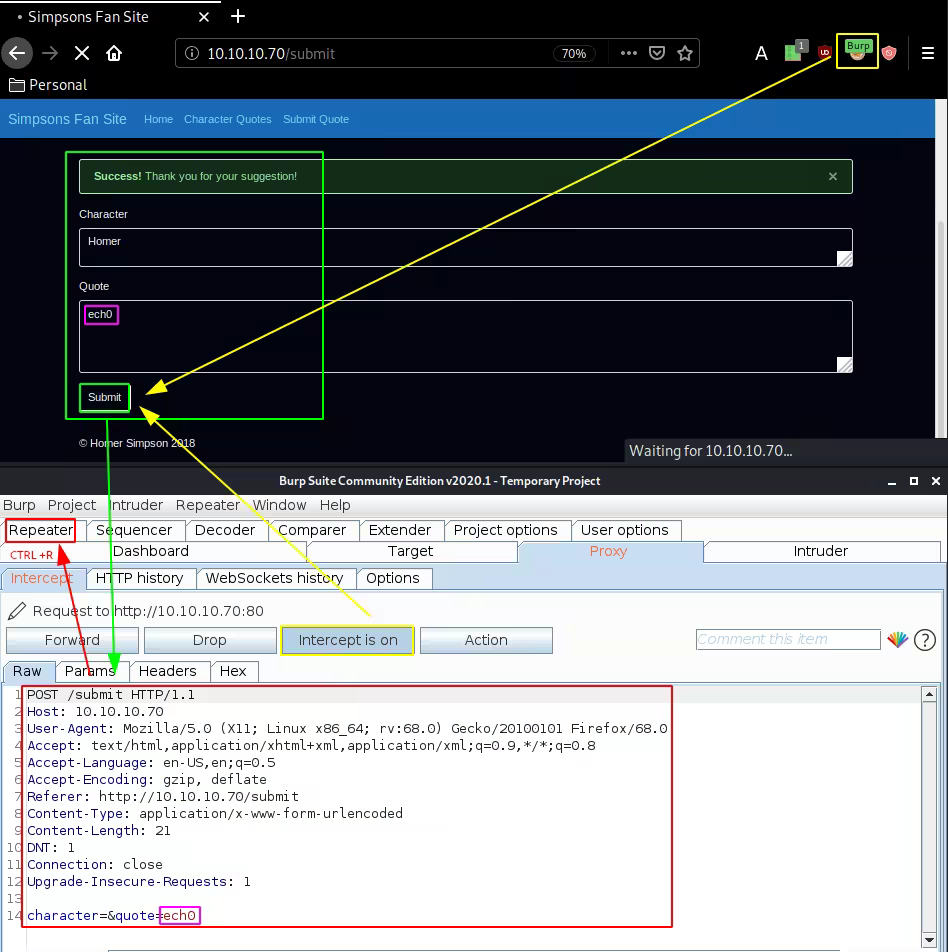Open the uBlock Origin extension icon
The image size is (948, 952).
point(825,53)
